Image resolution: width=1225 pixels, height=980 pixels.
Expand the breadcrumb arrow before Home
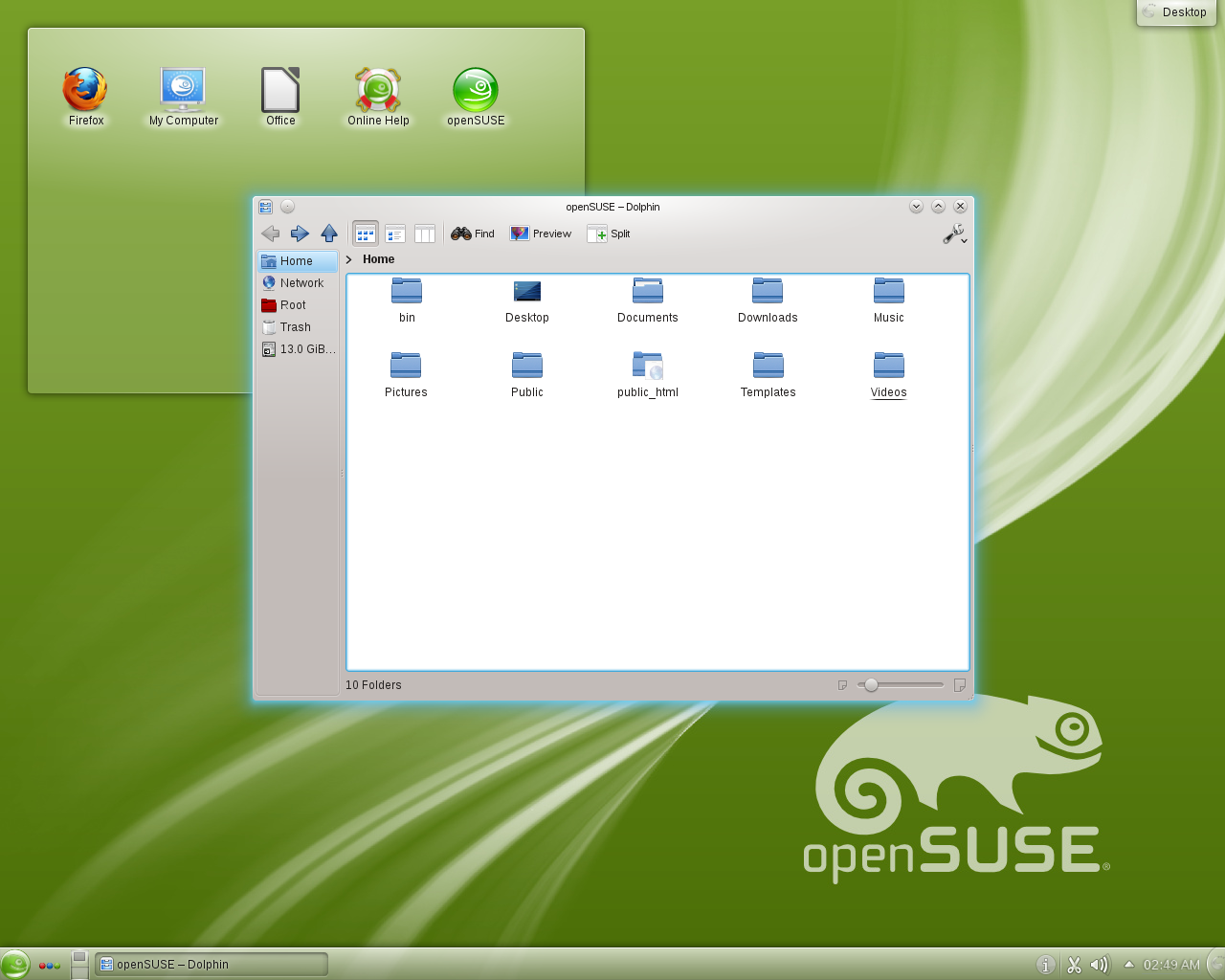click(350, 258)
